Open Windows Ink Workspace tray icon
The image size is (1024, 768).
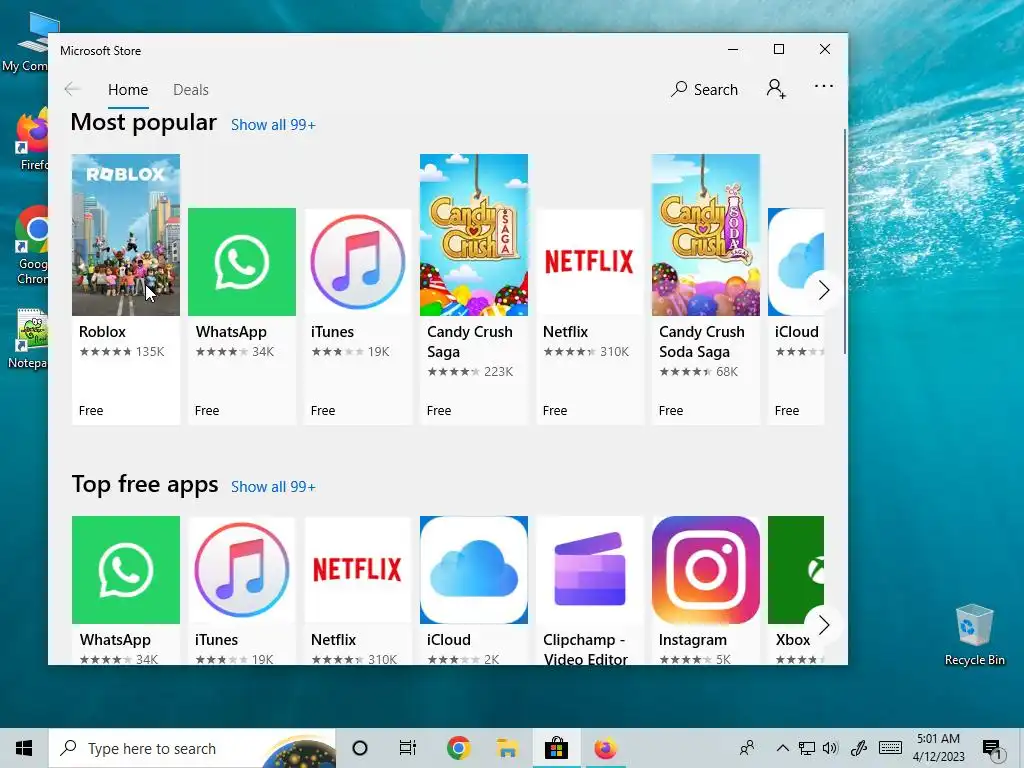(858, 748)
